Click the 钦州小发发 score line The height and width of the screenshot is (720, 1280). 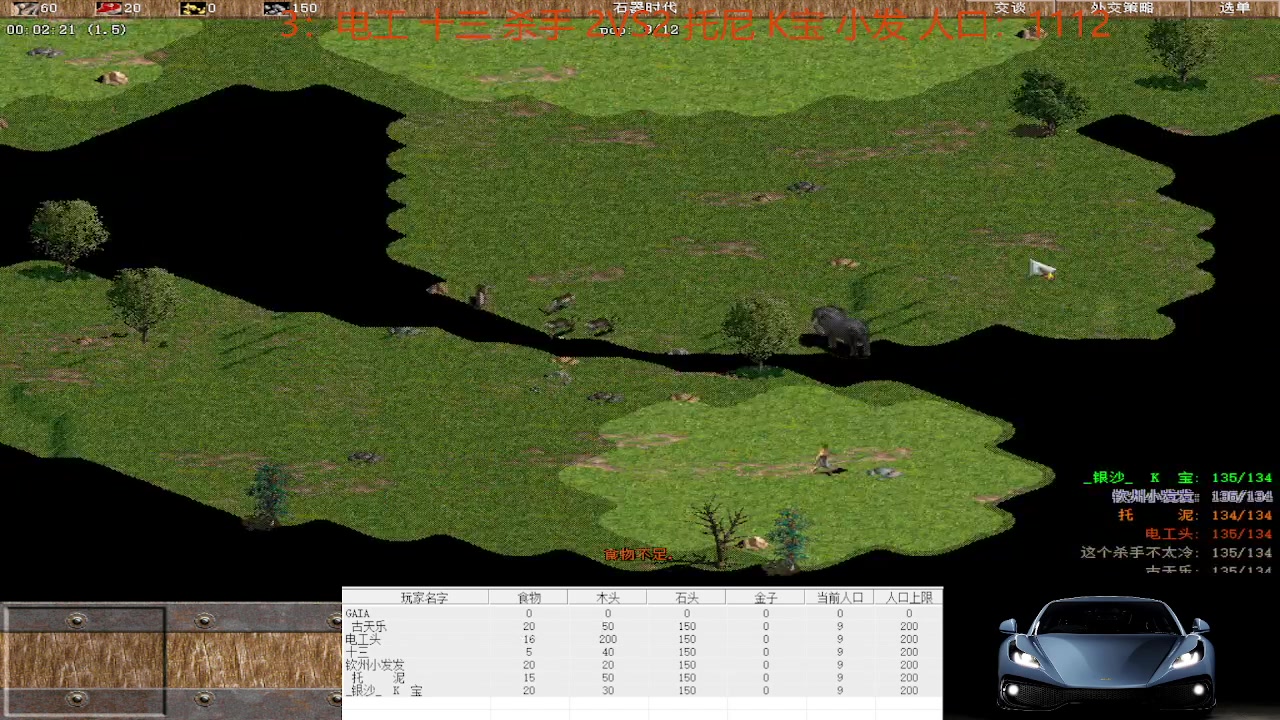coord(1192,496)
